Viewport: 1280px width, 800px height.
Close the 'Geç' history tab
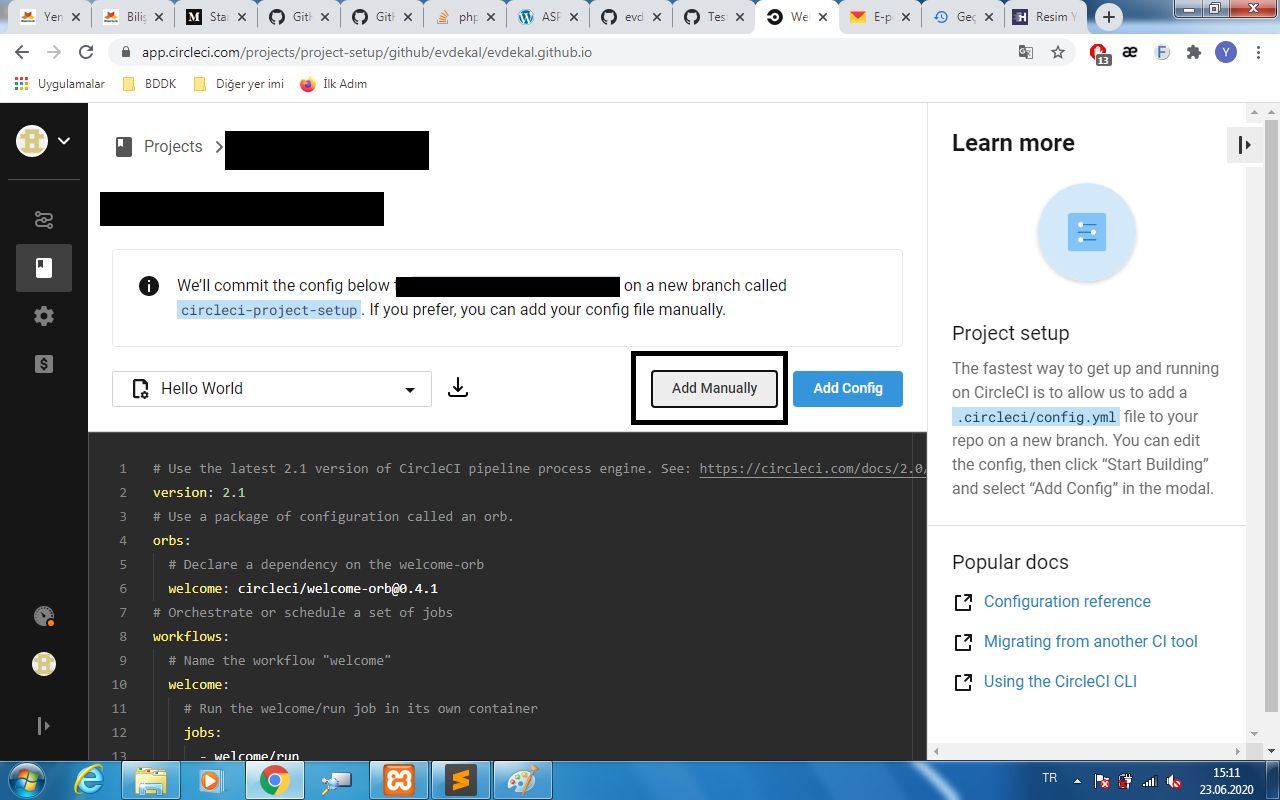(x=989, y=17)
